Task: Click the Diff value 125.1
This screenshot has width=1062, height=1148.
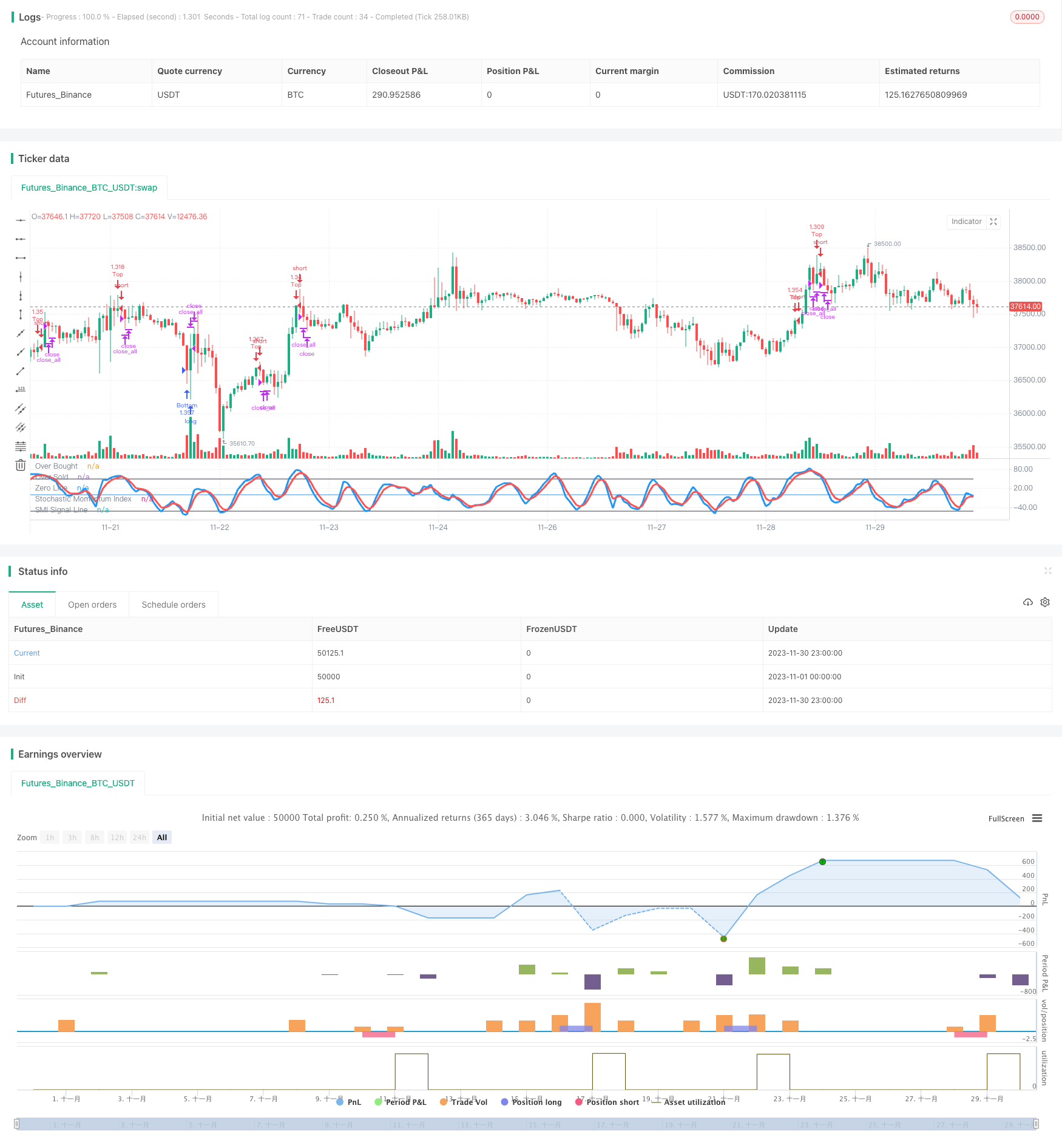Action: tap(326, 701)
